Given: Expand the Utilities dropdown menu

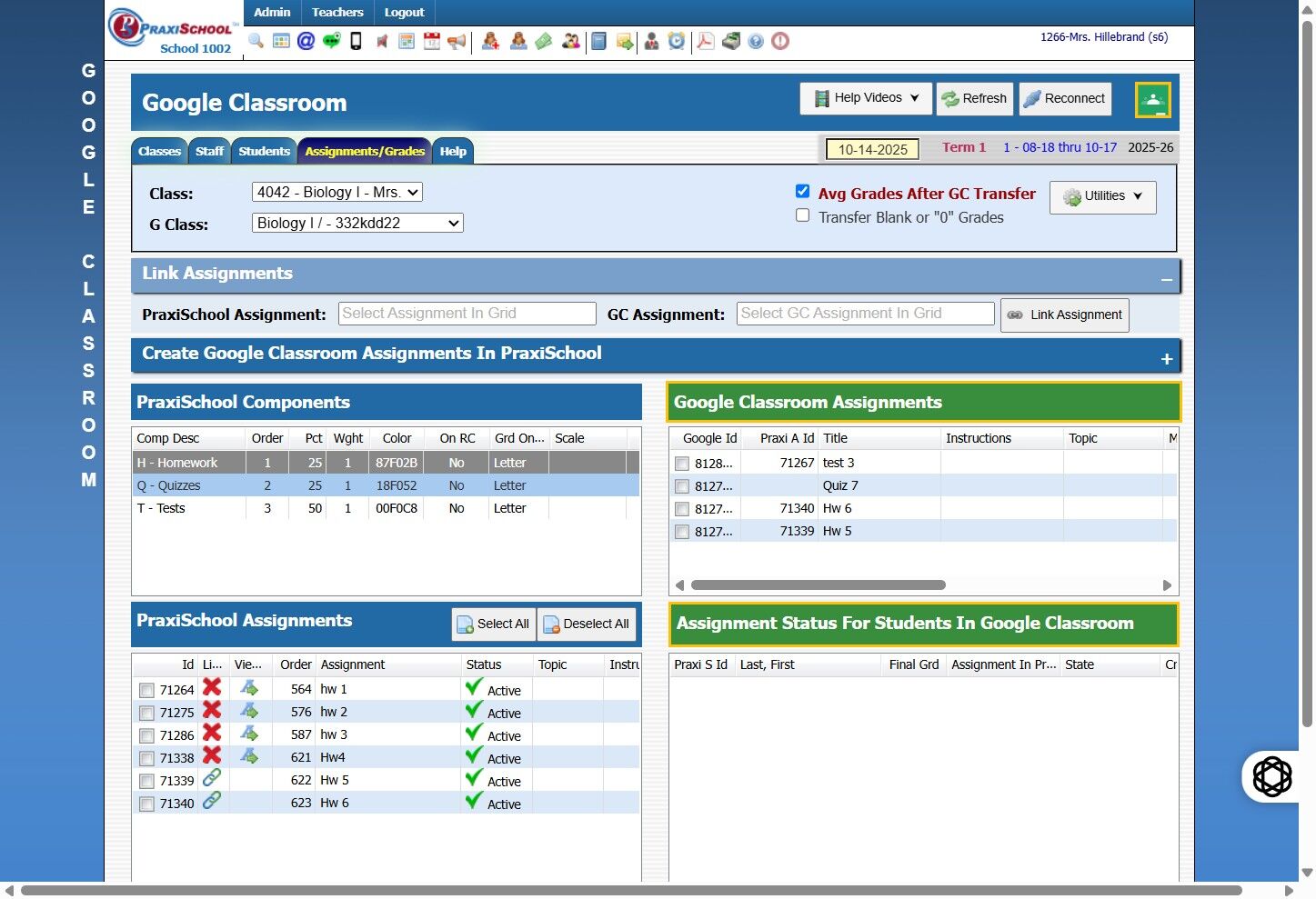Looking at the screenshot, I should (1102, 196).
